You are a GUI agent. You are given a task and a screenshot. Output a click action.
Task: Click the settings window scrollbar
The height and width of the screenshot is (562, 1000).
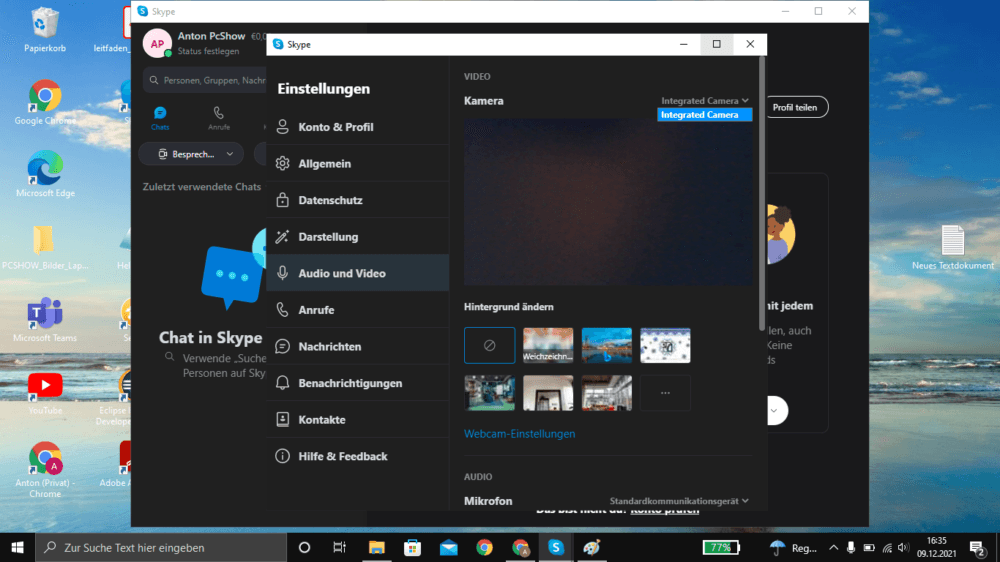pos(761,195)
